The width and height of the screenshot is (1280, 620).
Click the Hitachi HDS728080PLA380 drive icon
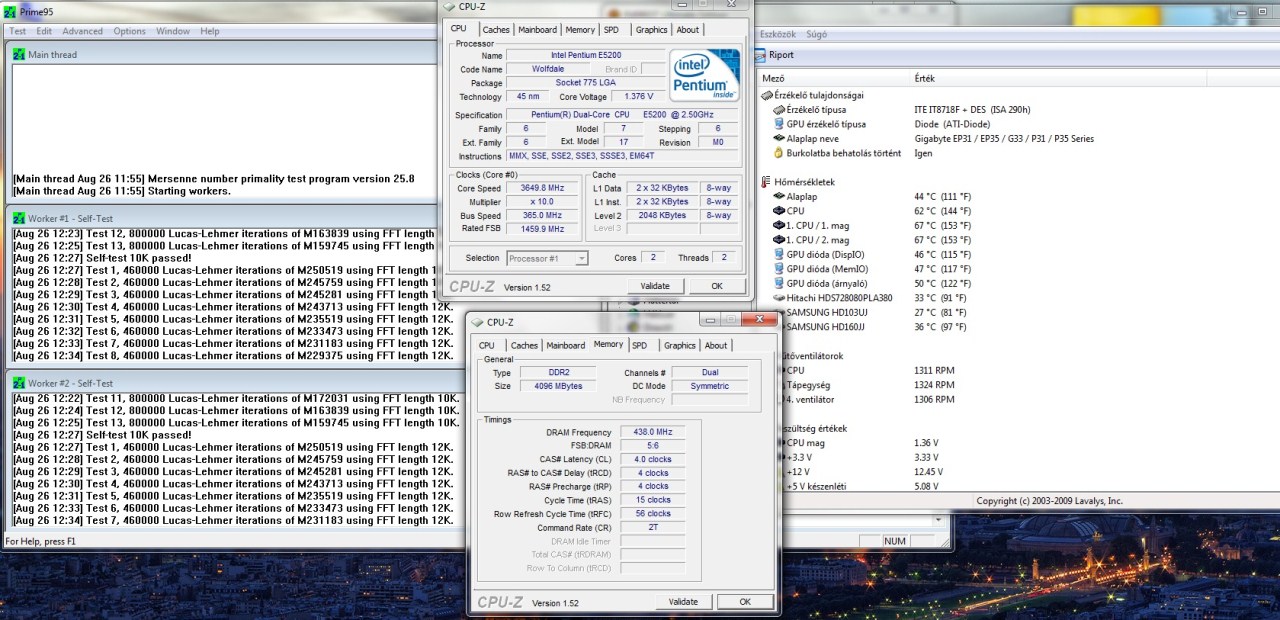[779, 298]
